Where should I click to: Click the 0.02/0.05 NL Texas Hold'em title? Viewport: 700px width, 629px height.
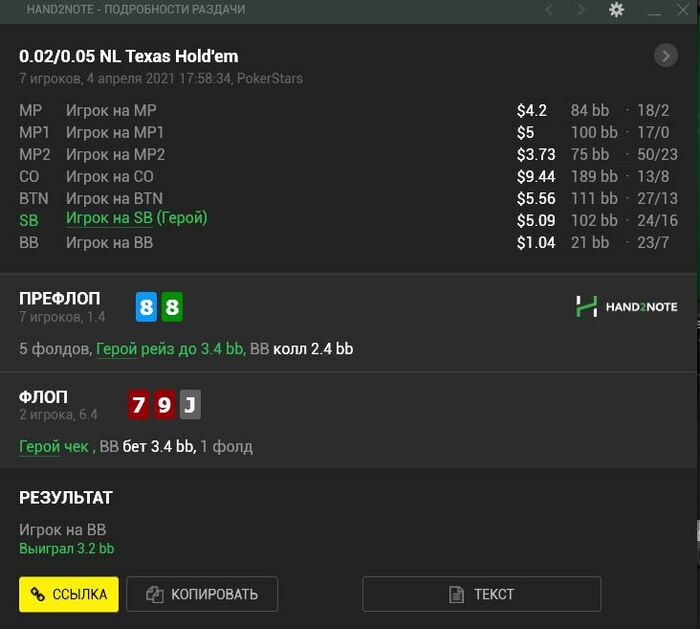[129, 56]
